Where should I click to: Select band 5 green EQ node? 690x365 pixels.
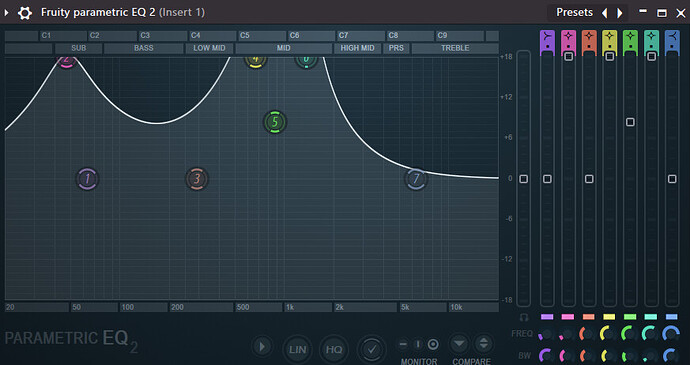[x=275, y=122]
